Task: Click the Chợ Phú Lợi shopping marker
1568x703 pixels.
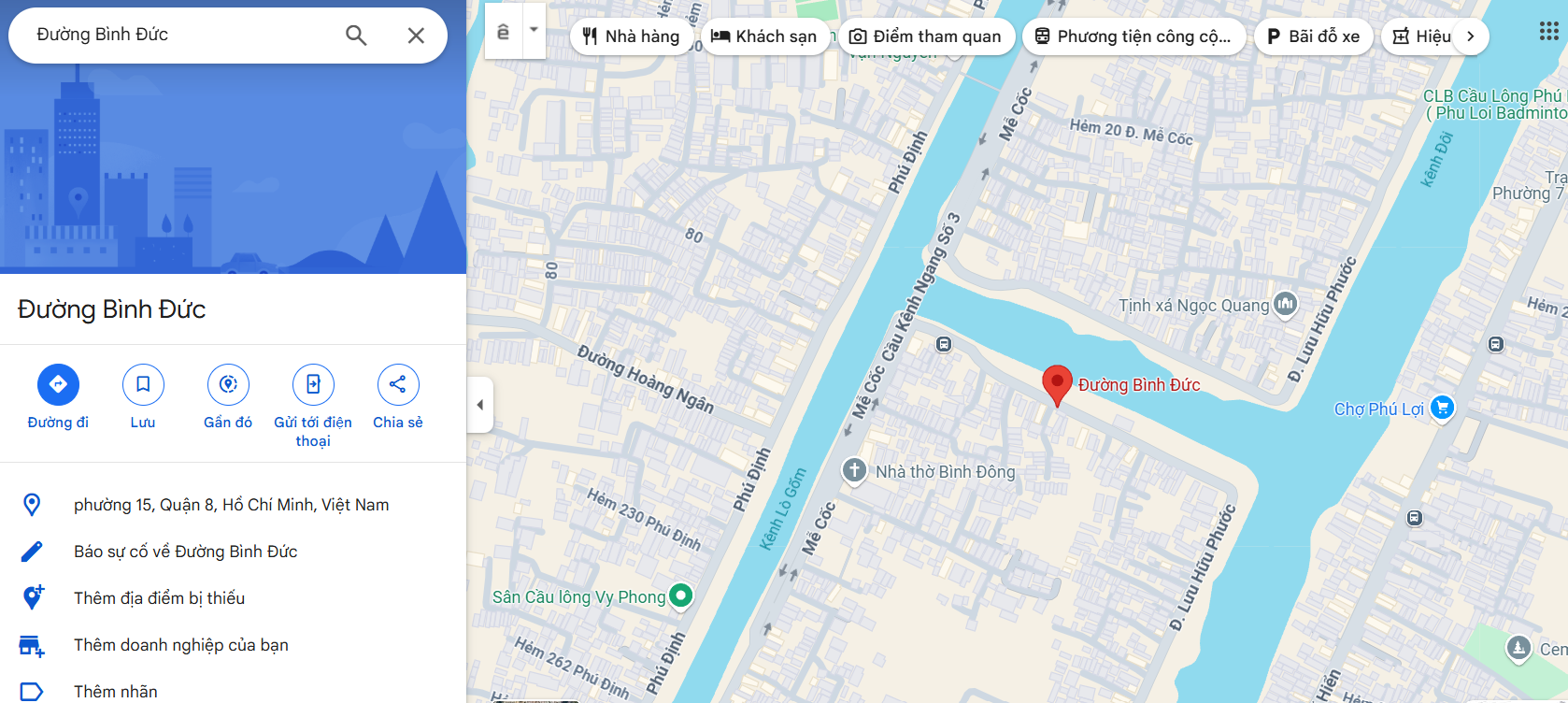Action: click(1443, 409)
